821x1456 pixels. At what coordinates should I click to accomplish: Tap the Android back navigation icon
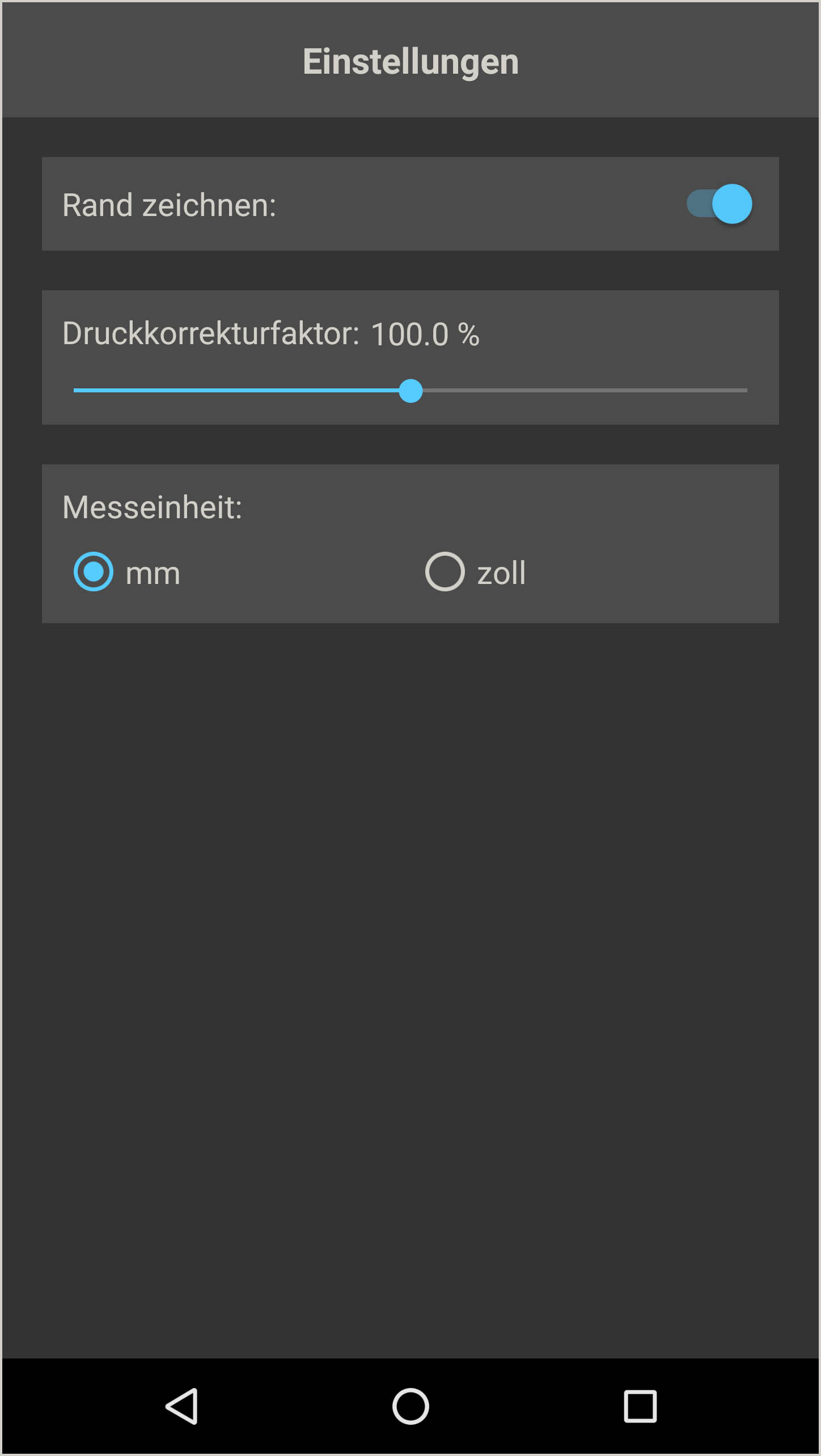tap(182, 1406)
